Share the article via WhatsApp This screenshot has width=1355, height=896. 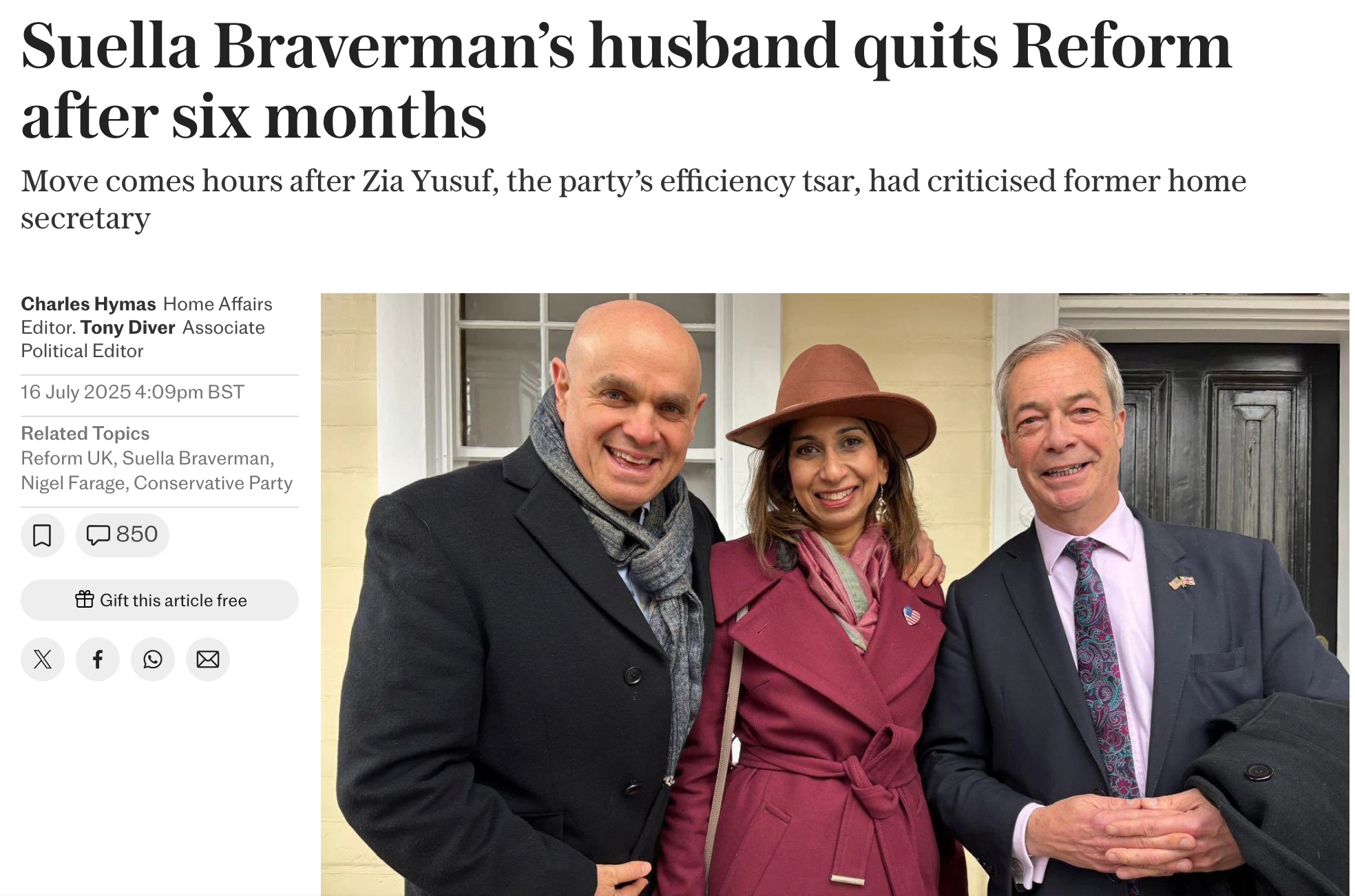153,659
